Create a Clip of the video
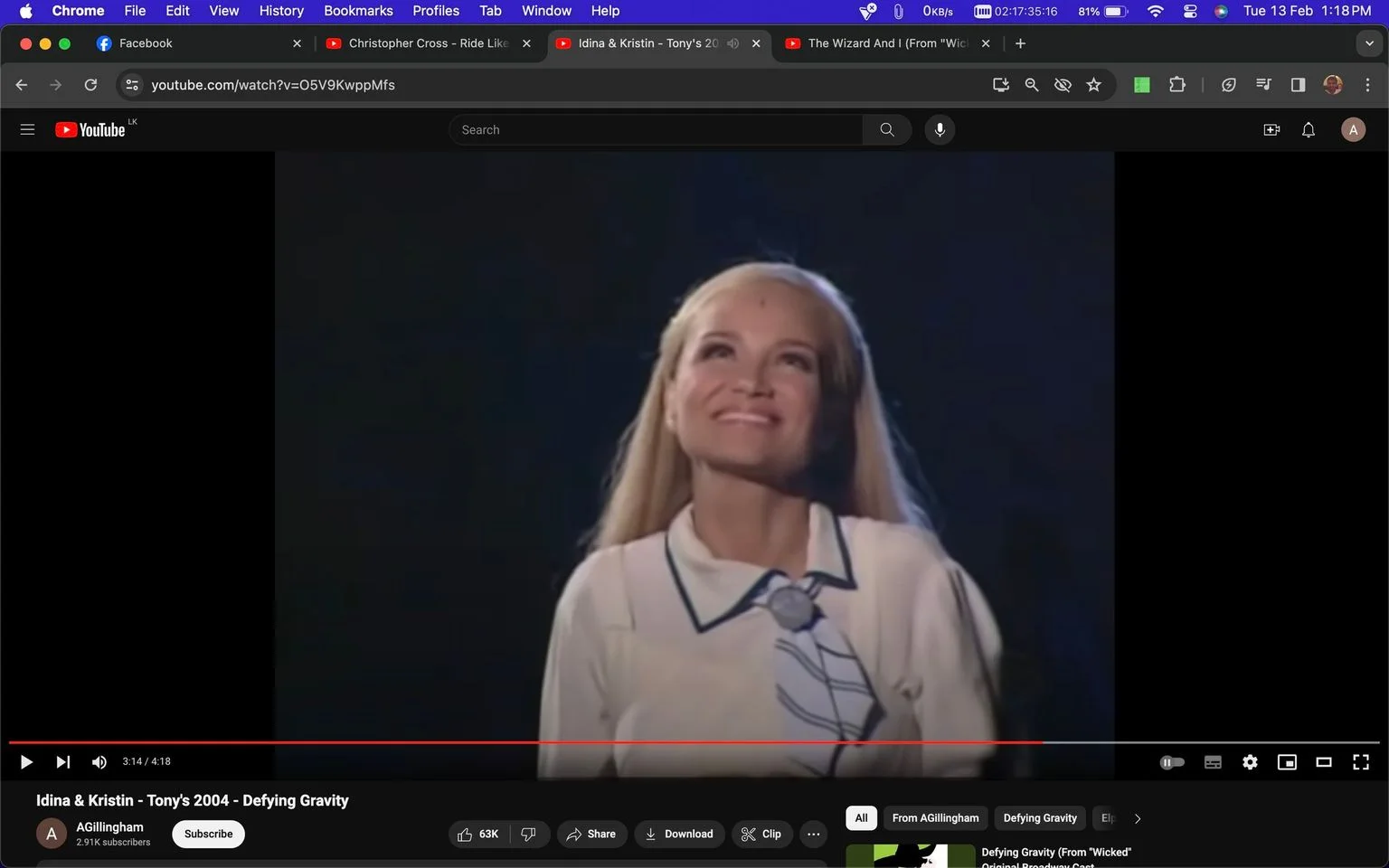 761,834
